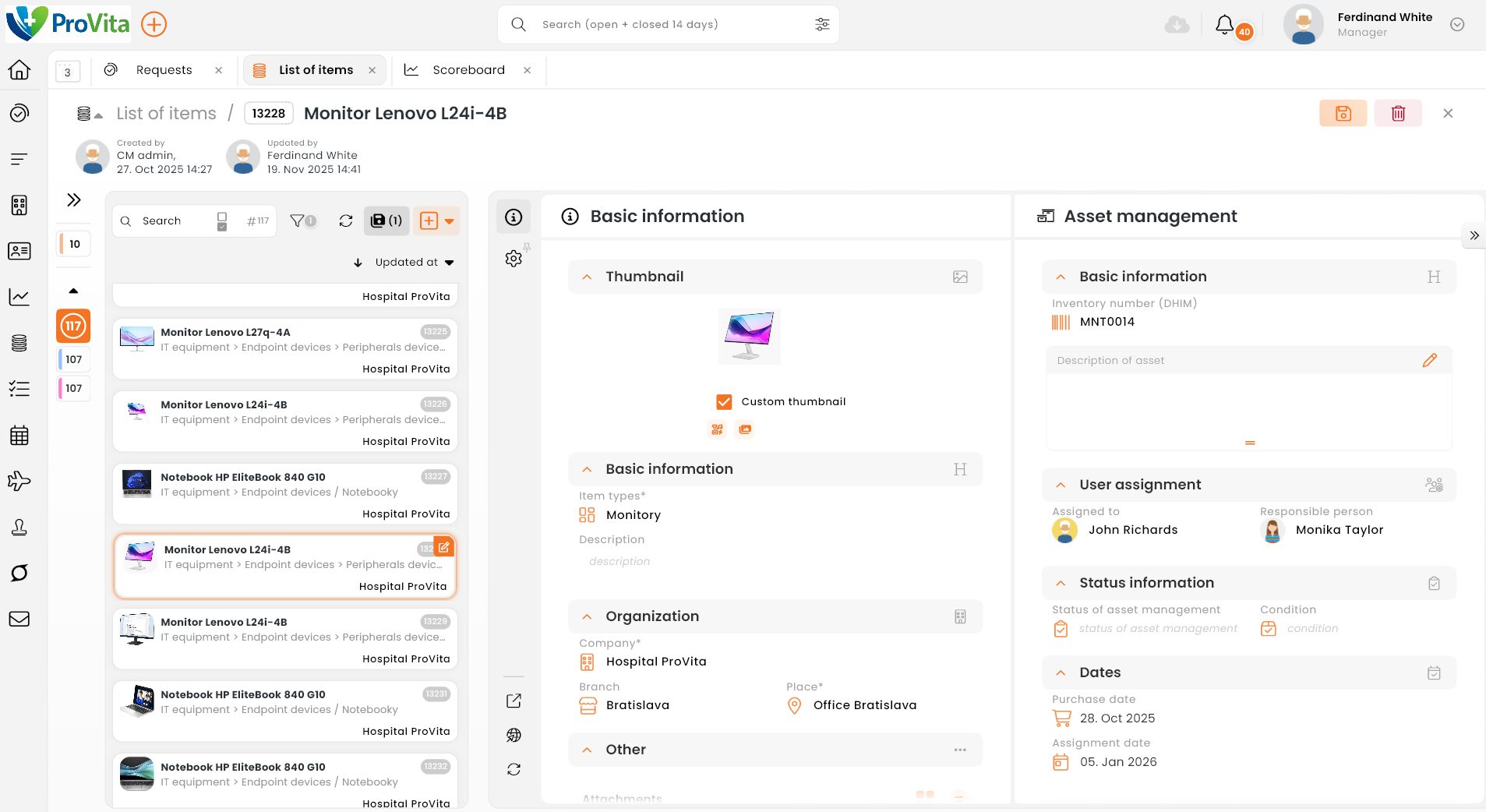Edit description of asset pencil icon

1429,361
